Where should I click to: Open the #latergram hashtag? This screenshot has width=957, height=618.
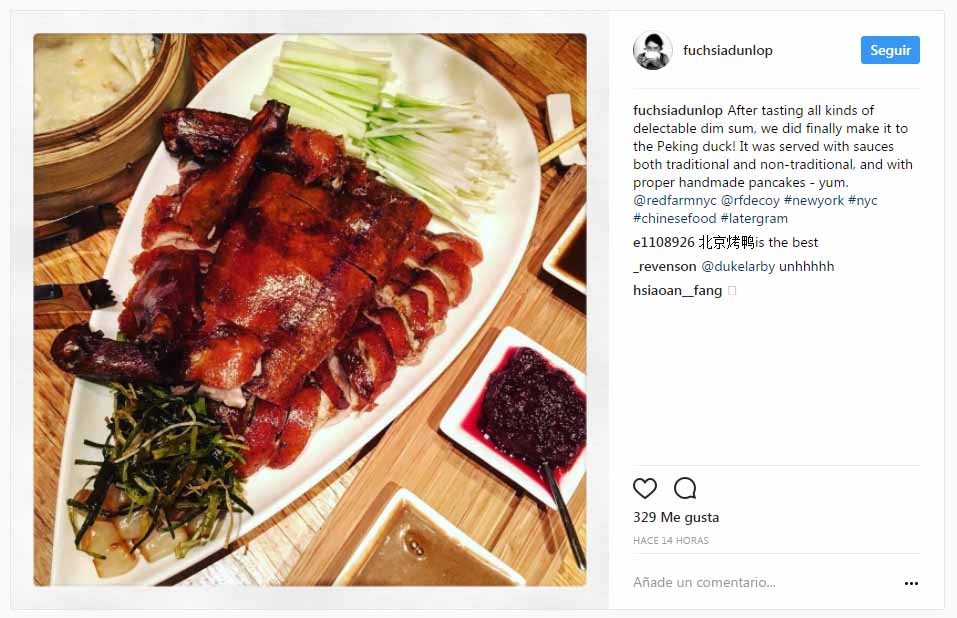tap(754, 218)
